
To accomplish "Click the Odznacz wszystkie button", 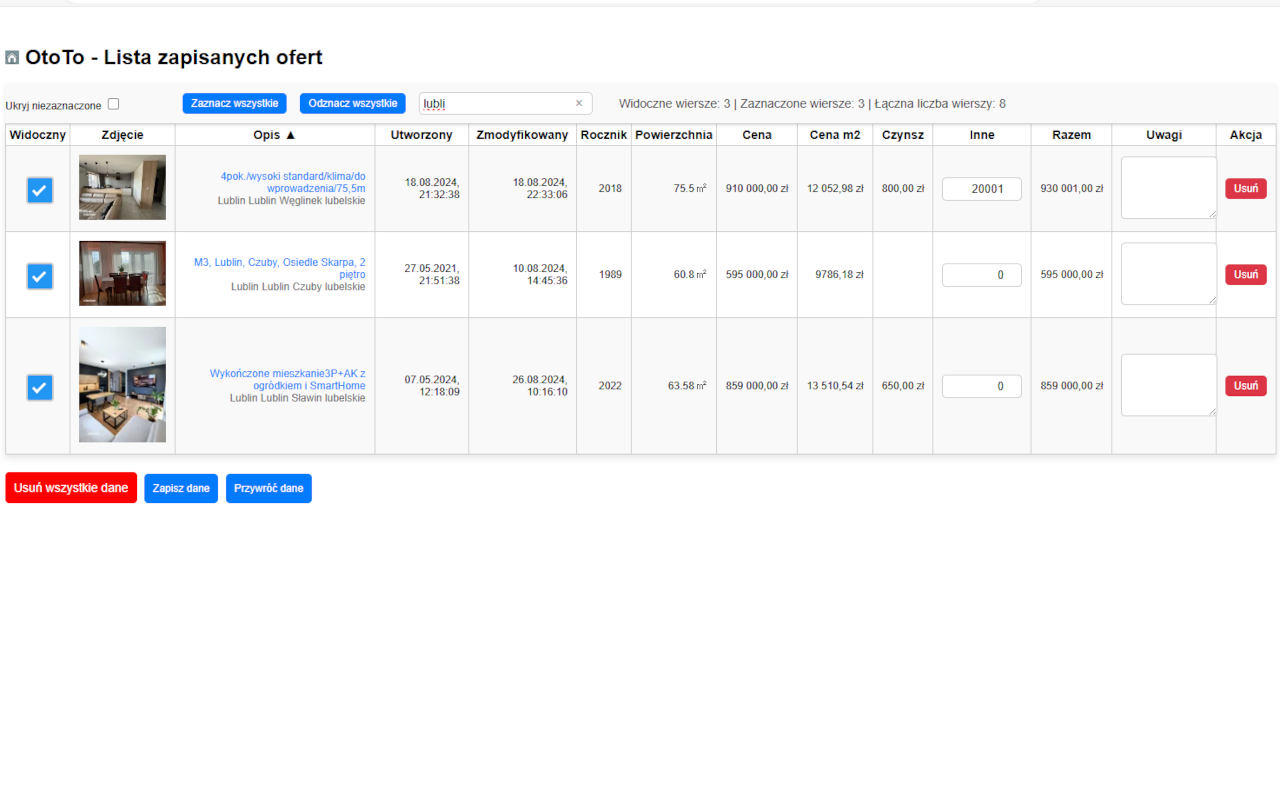I will (x=353, y=103).
